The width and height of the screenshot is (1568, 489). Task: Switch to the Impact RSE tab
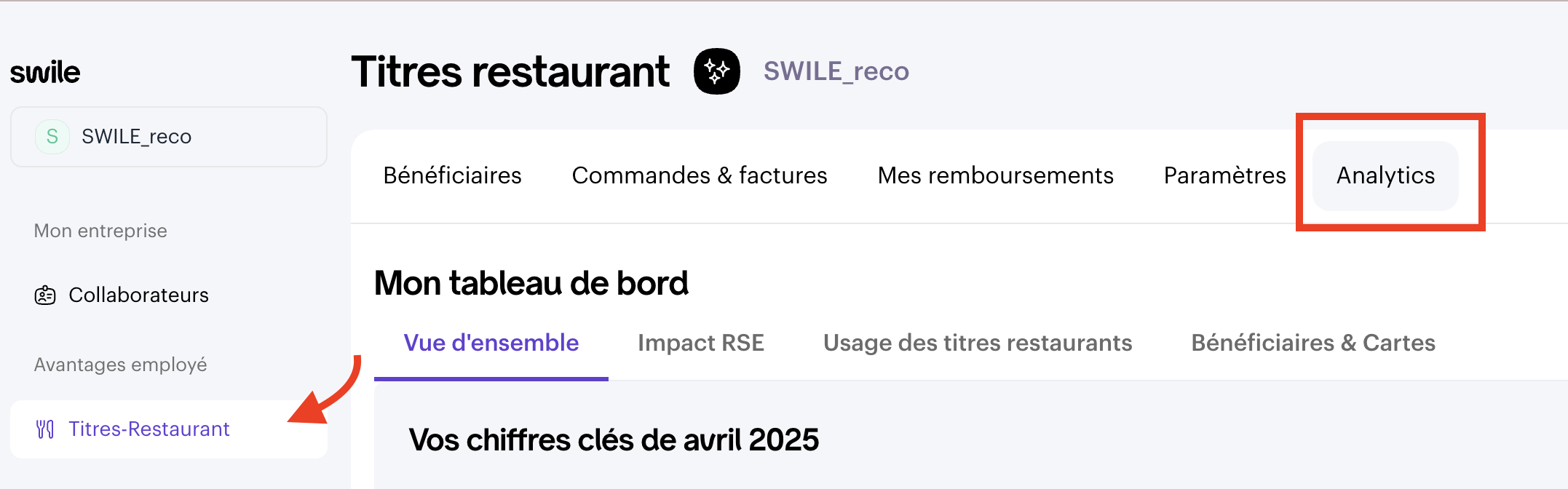pos(701,343)
